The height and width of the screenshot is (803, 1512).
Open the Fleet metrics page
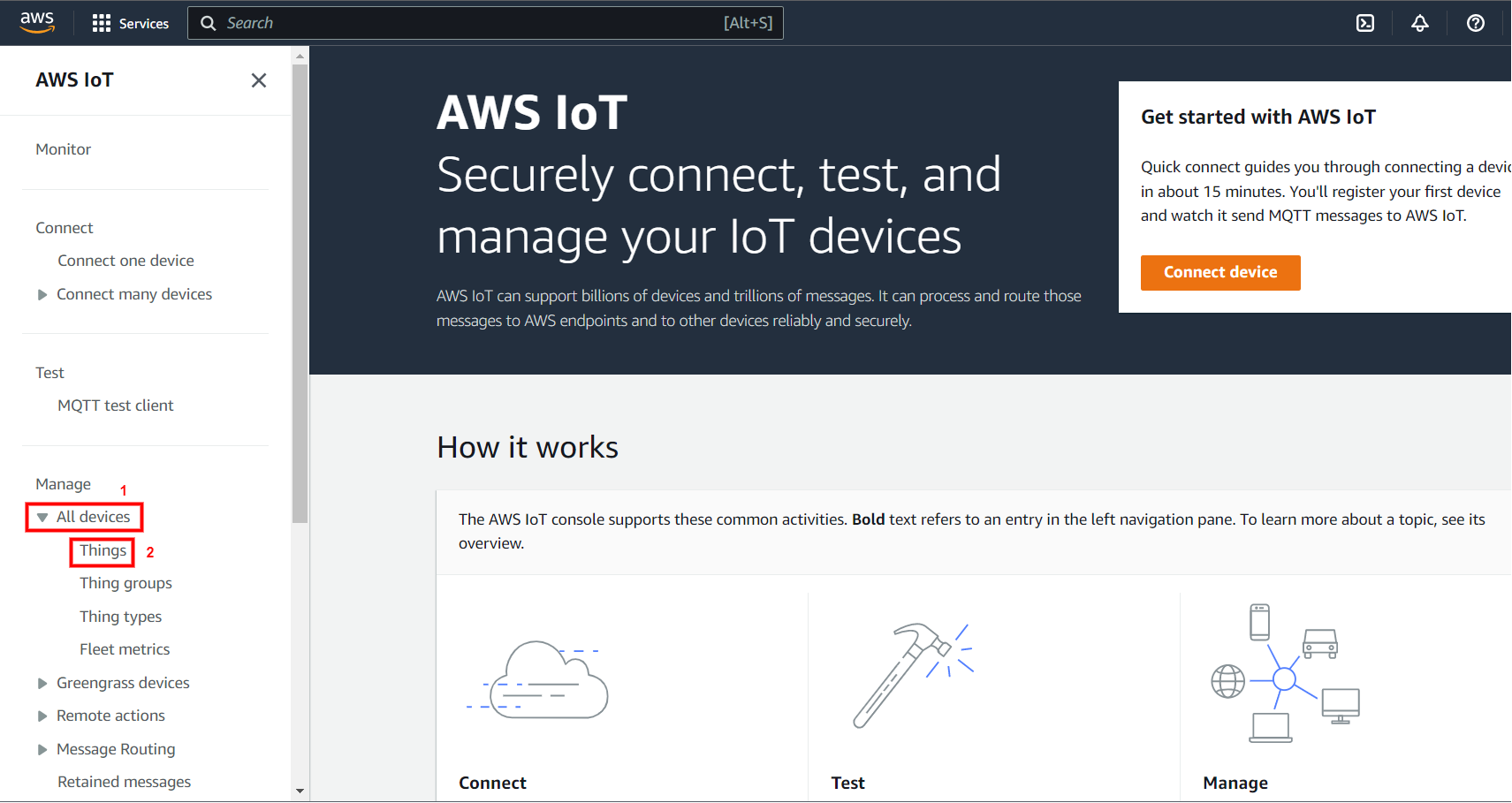pos(125,648)
